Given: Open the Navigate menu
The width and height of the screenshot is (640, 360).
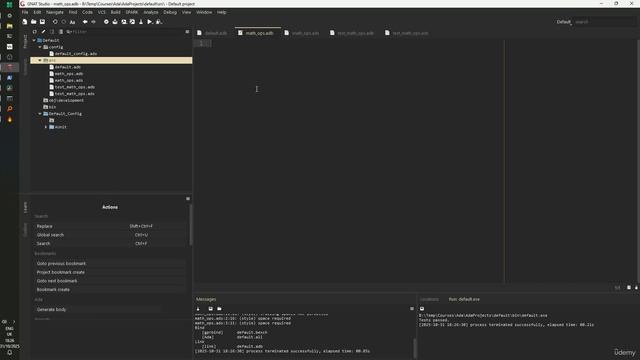Looking at the screenshot, I should click(x=55, y=12).
